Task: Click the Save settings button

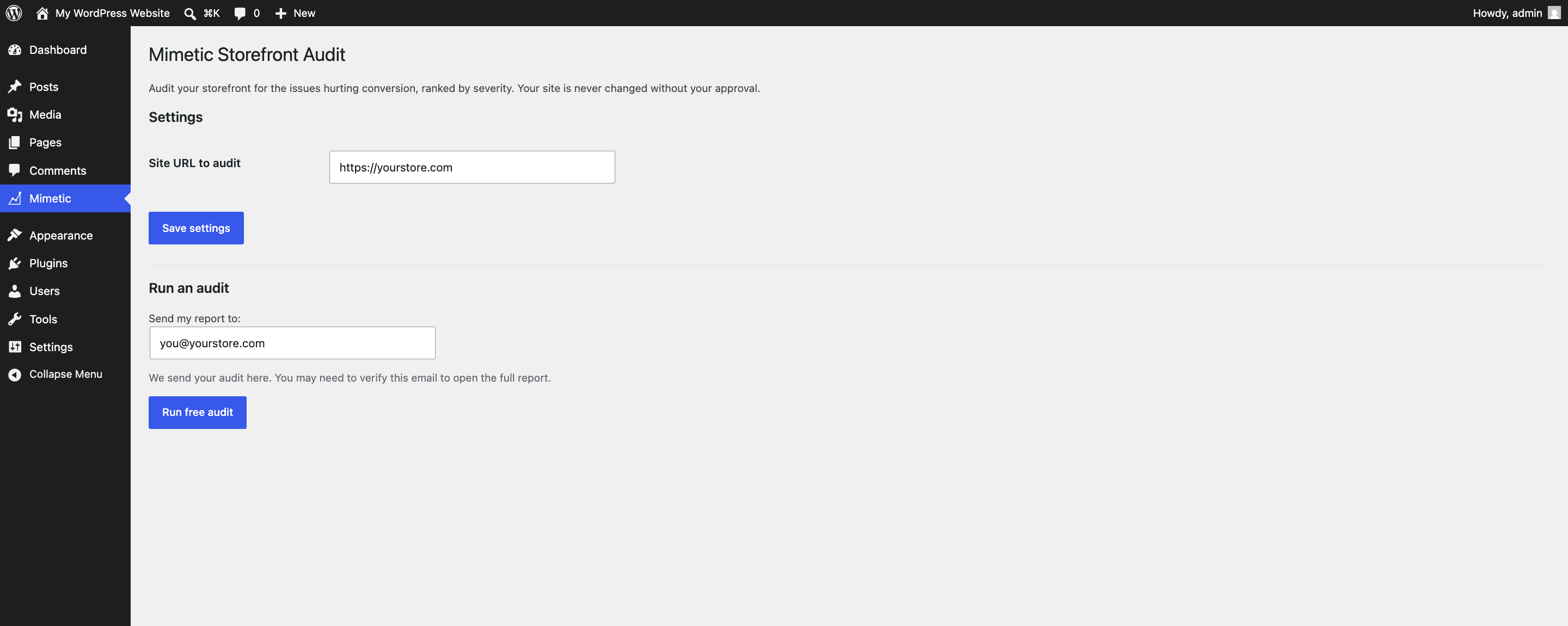Action: tap(196, 228)
